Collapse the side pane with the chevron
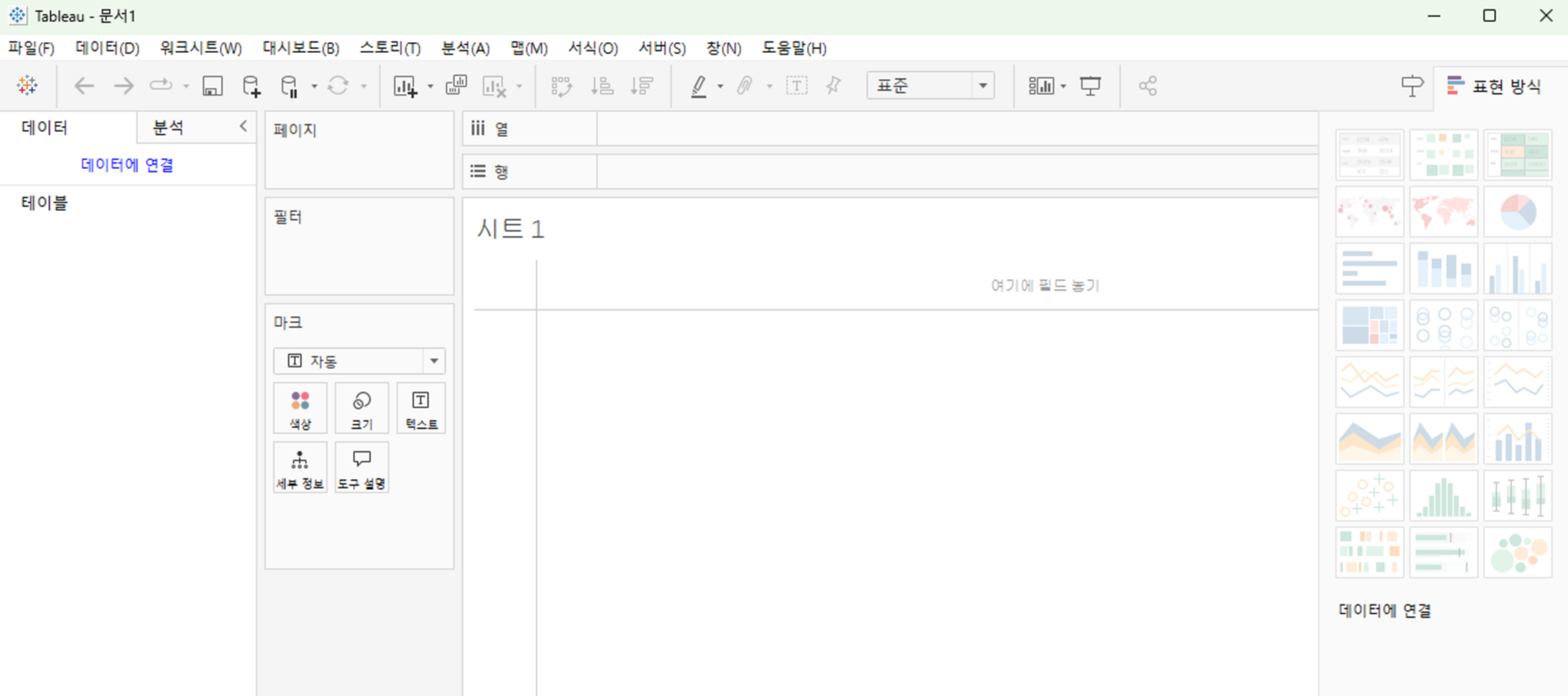This screenshot has width=1568, height=696. 243,126
